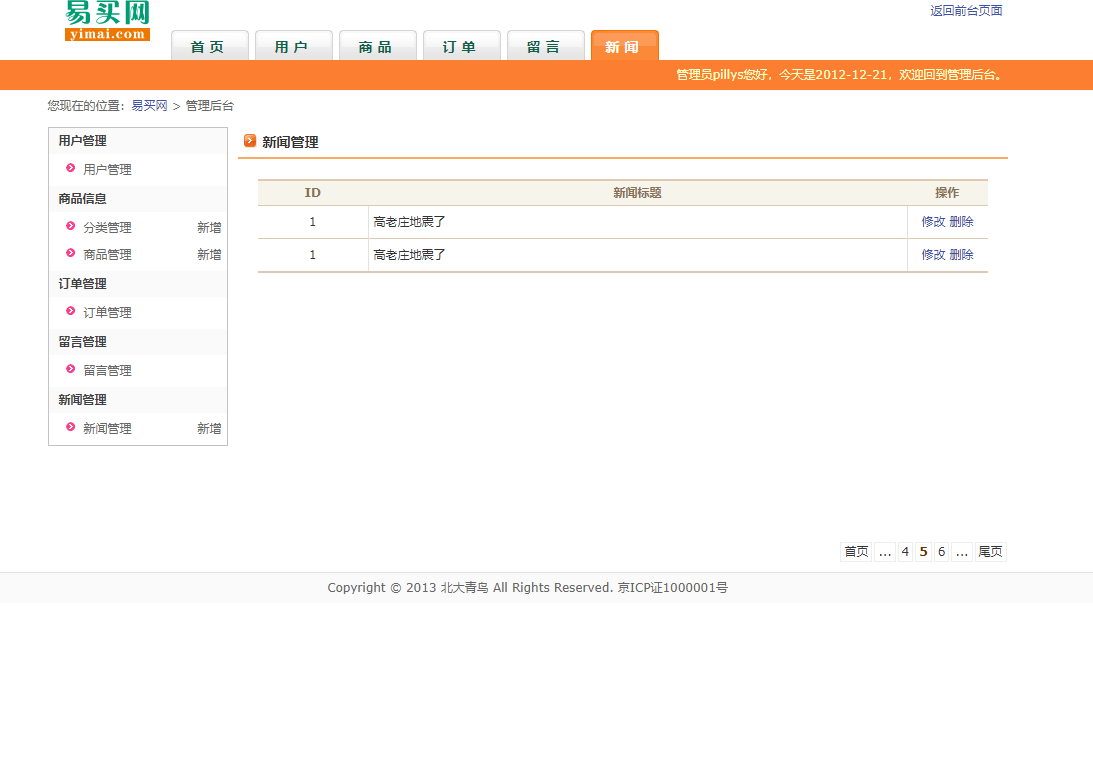Select the active 新闻 tab
Viewport: 1093px width, 781px height.
(625, 46)
